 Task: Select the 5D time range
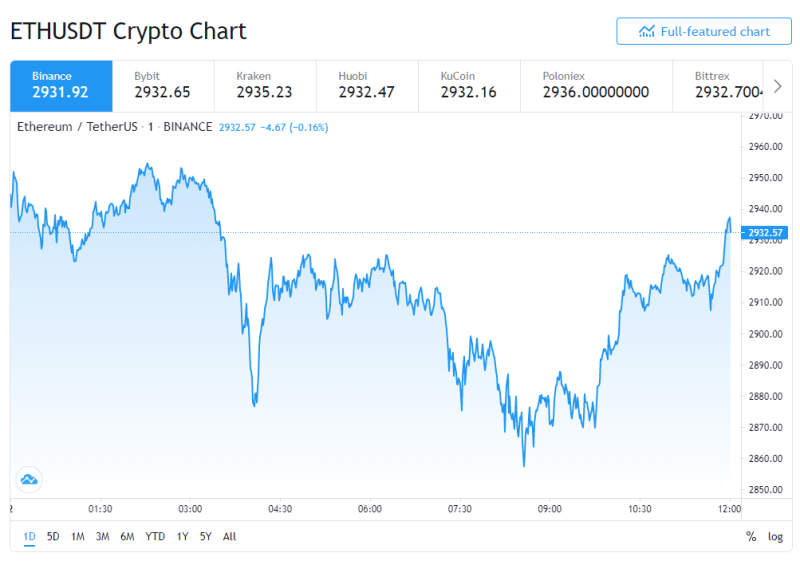(53, 537)
